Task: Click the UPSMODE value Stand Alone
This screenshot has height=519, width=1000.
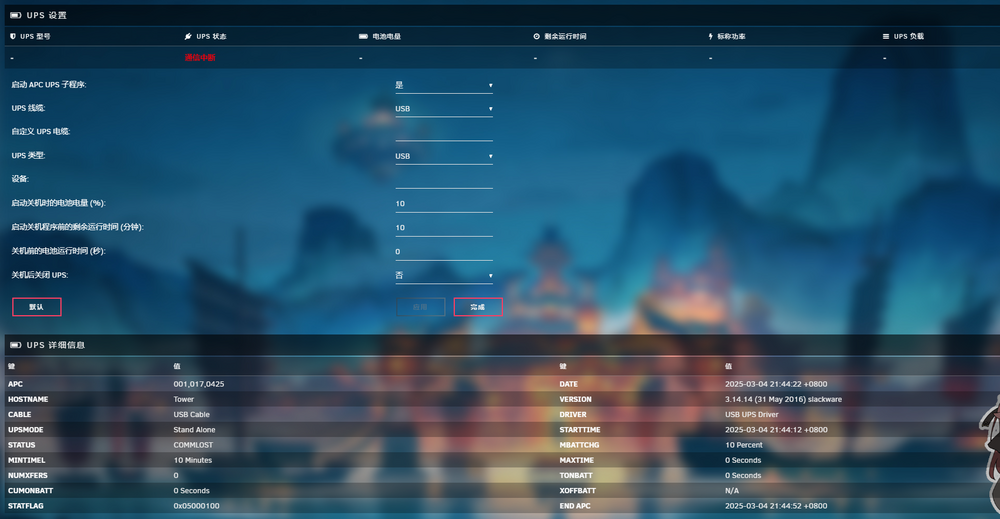Action: pyautogui.click(x=195, y=430)
